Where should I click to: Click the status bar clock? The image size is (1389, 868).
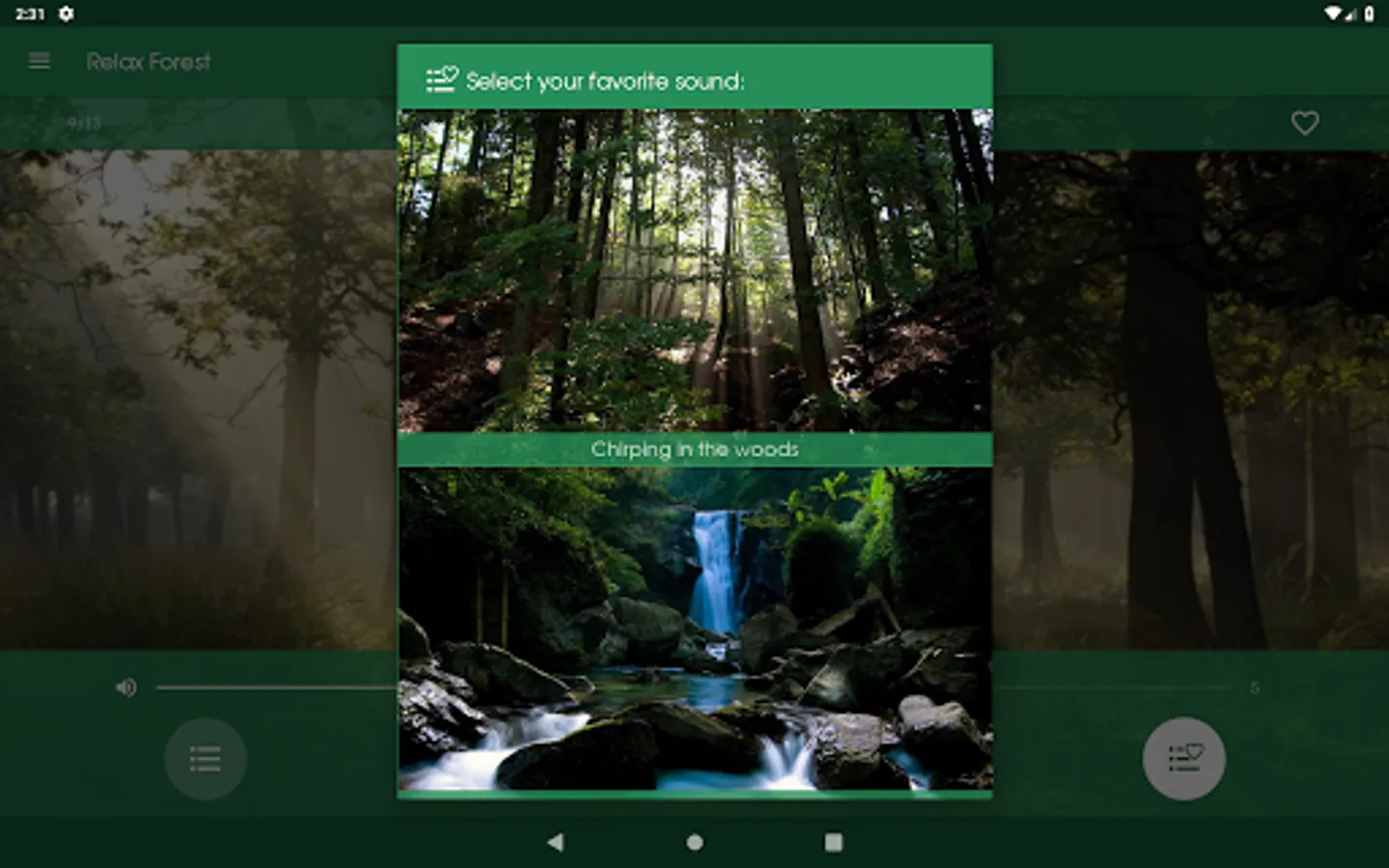30,14
